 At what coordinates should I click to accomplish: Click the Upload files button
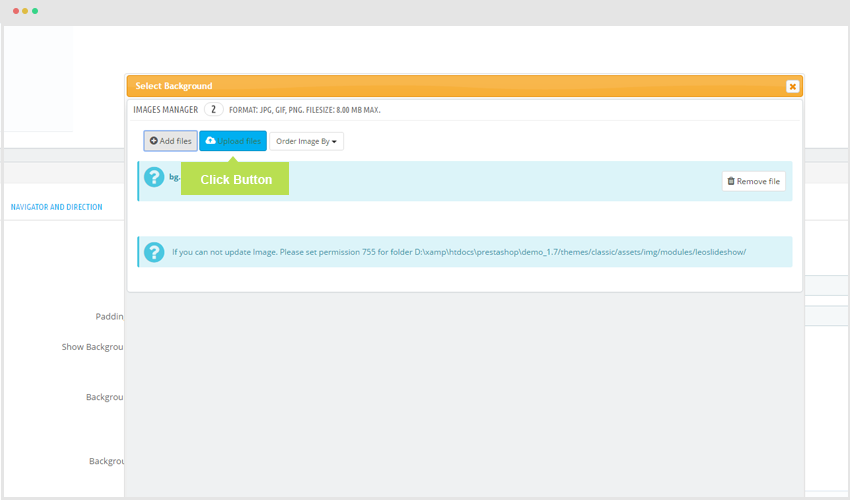click(x=233, y=141)
